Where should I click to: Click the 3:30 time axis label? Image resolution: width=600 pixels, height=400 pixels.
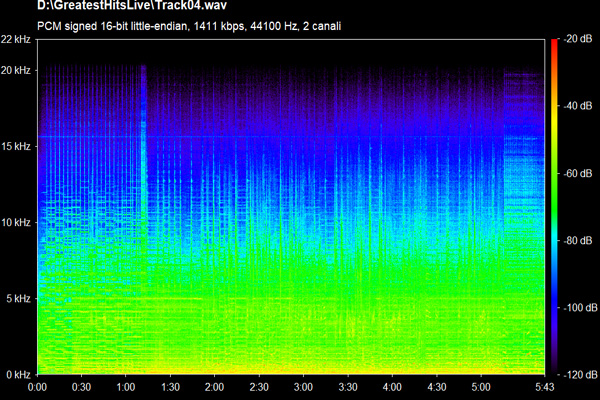[x=348, y=387]
